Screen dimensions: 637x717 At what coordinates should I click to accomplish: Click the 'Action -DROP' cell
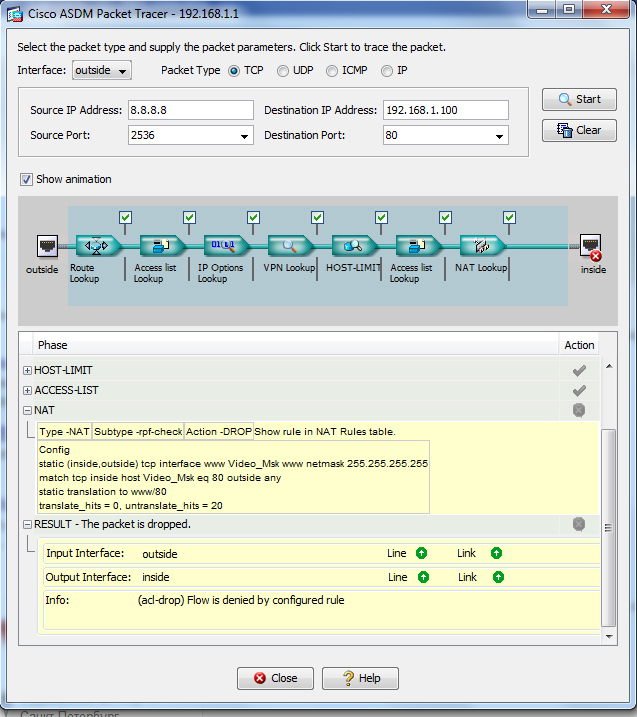pyautogui.click(x=219, y=432)
